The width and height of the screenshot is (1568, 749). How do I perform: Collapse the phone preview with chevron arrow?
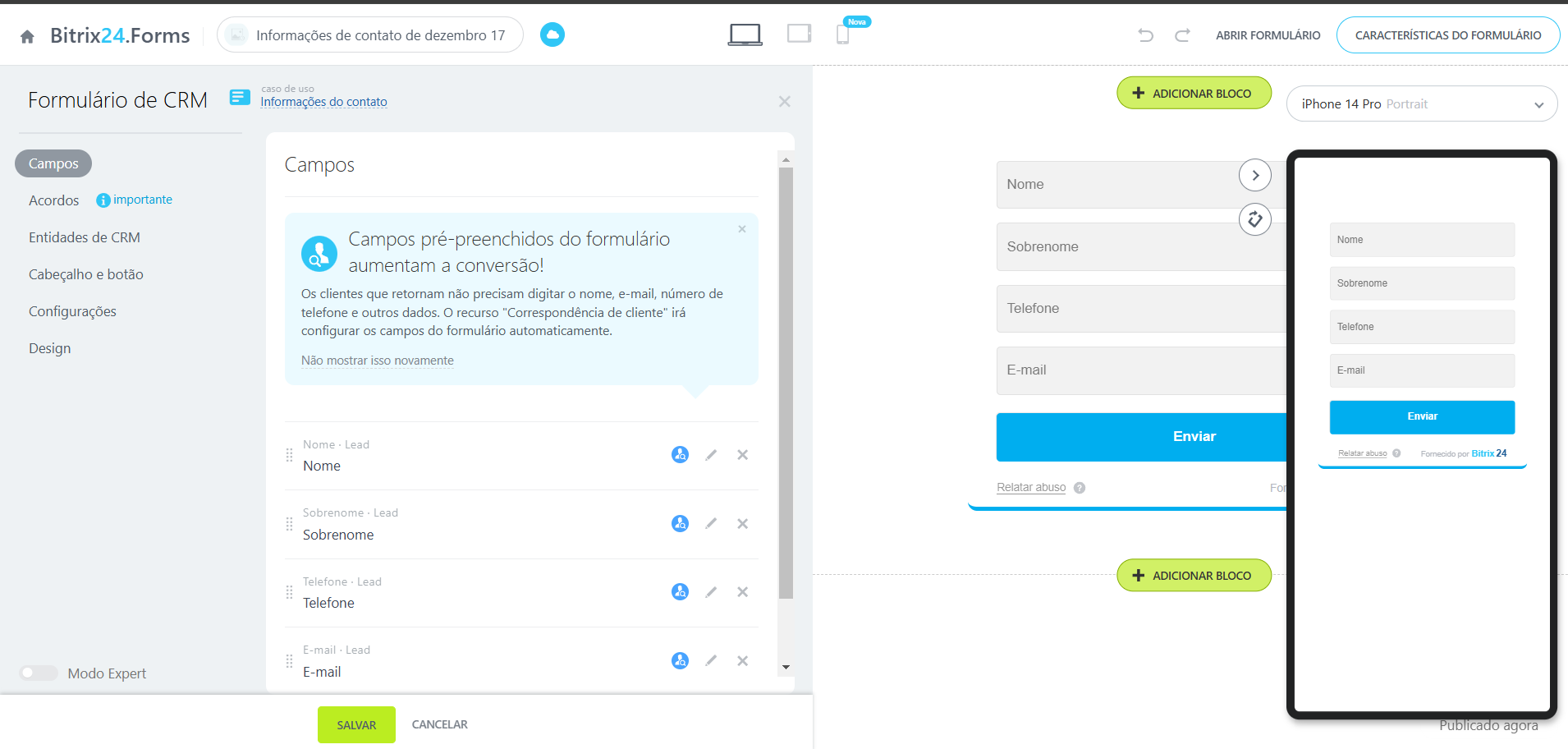click(1254, 175)
